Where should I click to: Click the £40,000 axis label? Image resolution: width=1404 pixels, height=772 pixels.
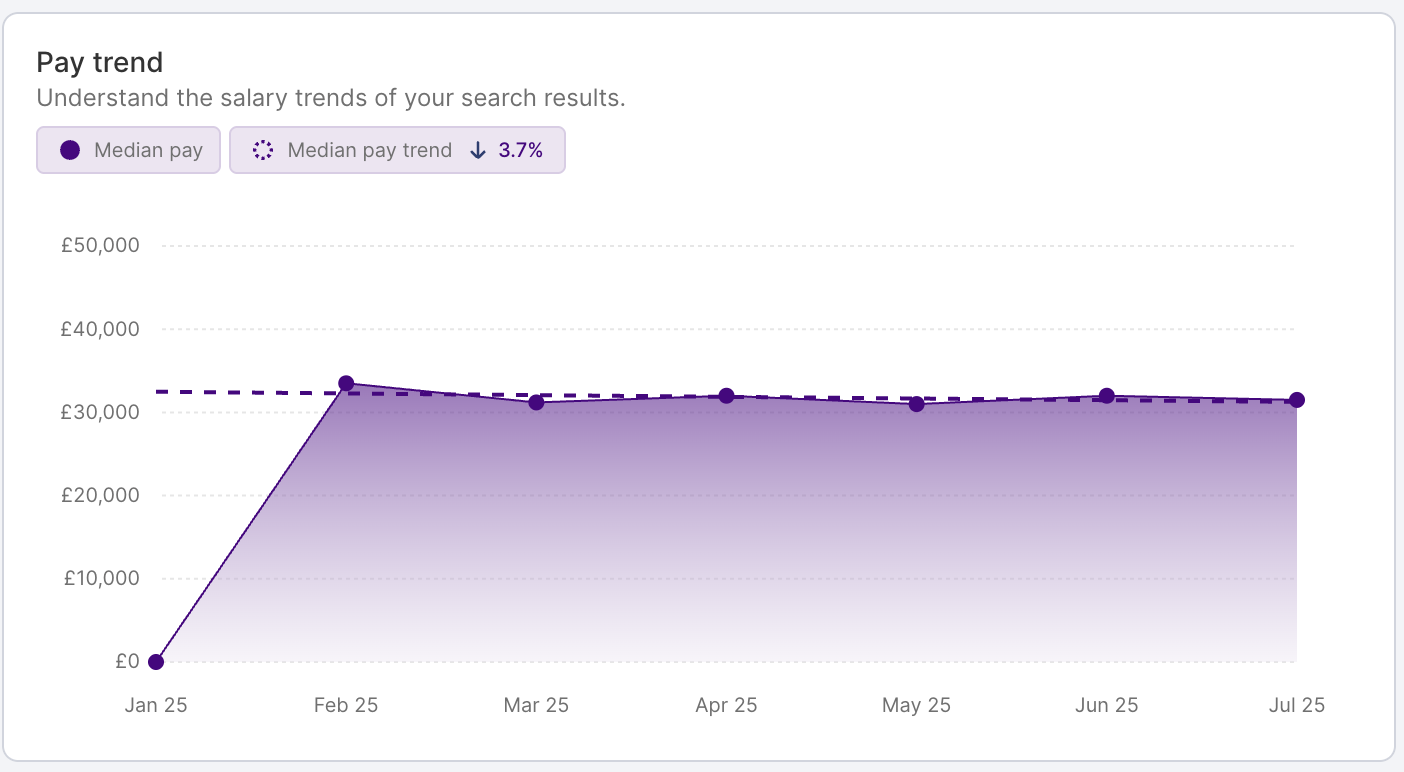point(100,328)
